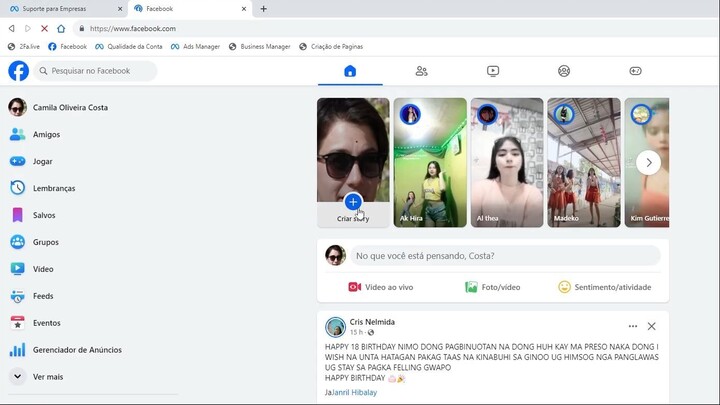Click the Amigos icon in sidebar
This screenshot has width=720, height=405.
pos(17,134)
